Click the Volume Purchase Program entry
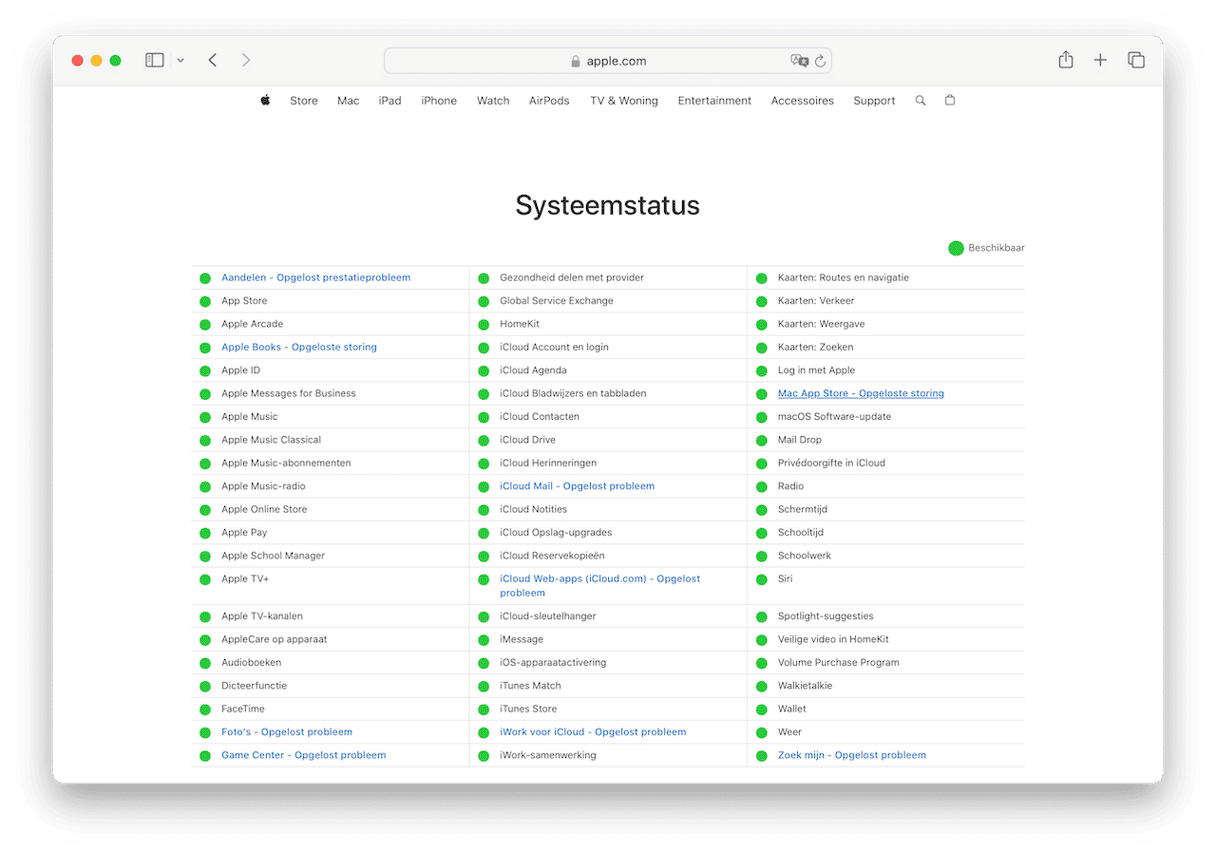This screenshot has width=1216, height=853. [839, 663]
